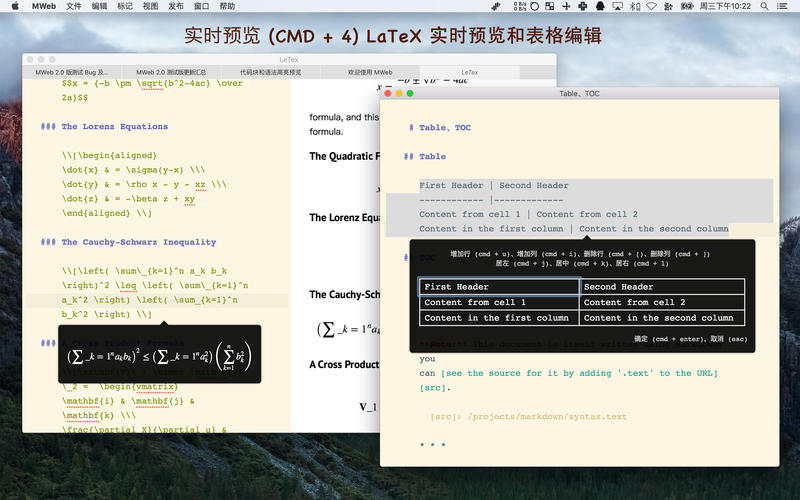Open the 编辑 menu
Viewport: 800px width, 500px height.
point(99,6)
